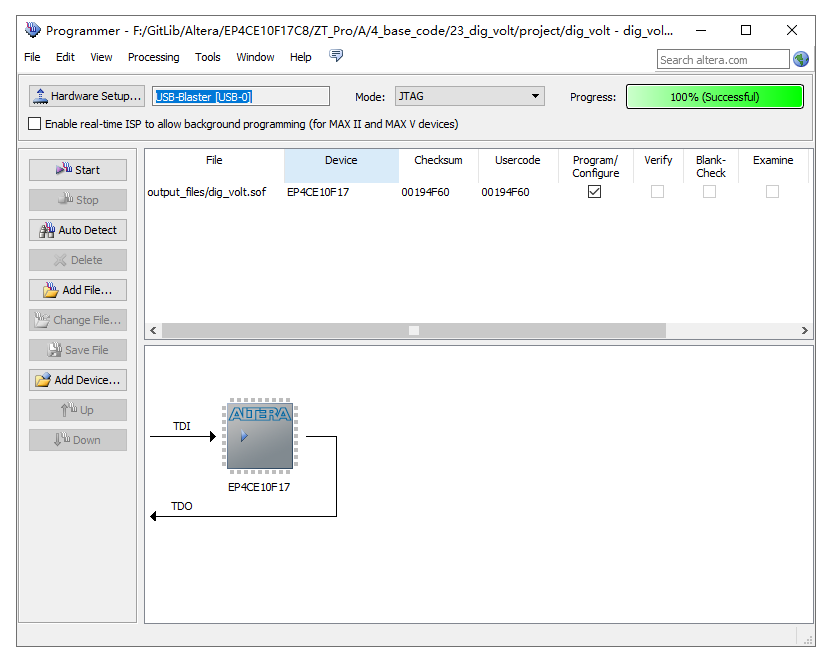Click checksum value 00194F60

426,192
